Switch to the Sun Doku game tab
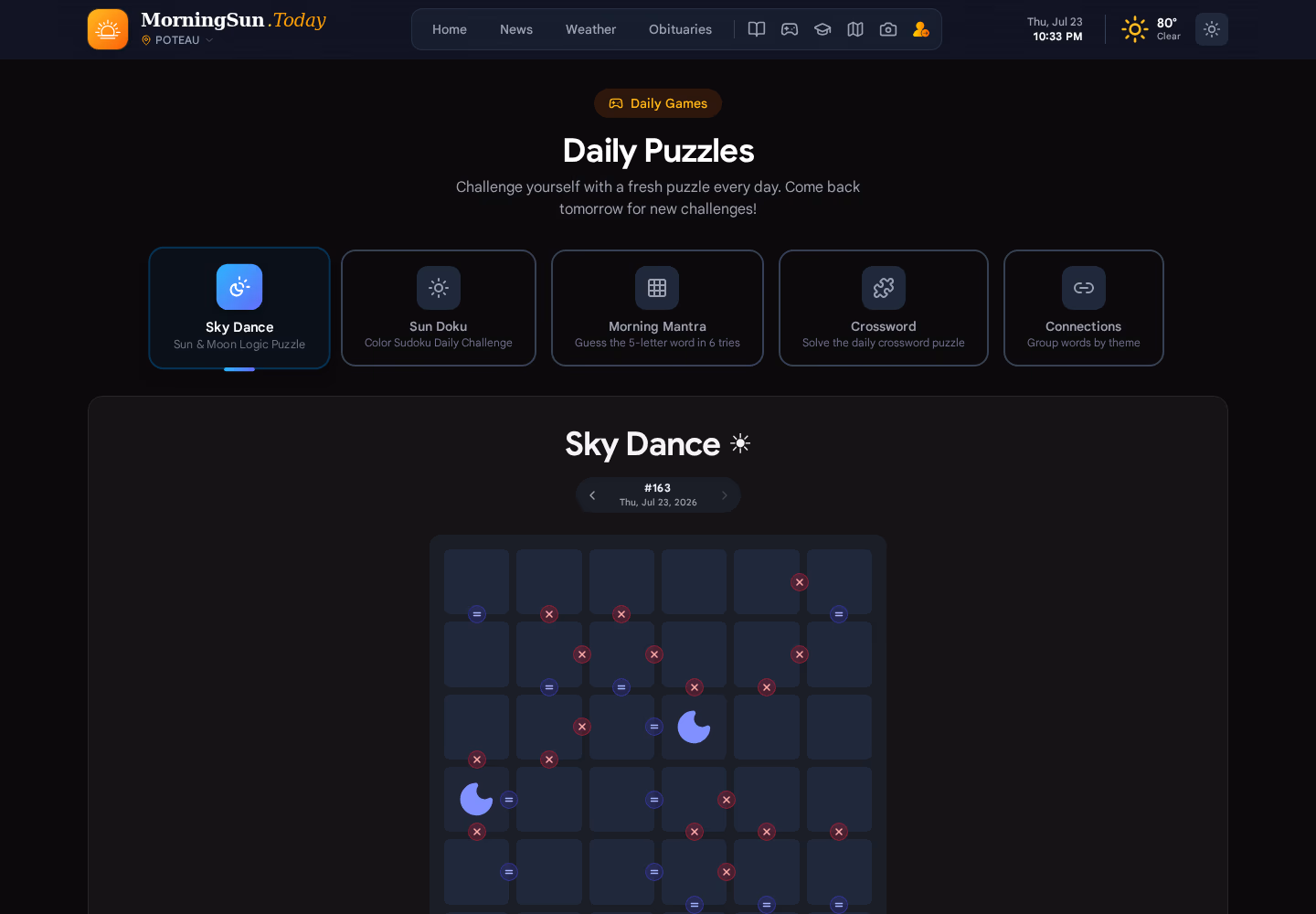This screenshot has height=914, width=1316. coord(439,308)
